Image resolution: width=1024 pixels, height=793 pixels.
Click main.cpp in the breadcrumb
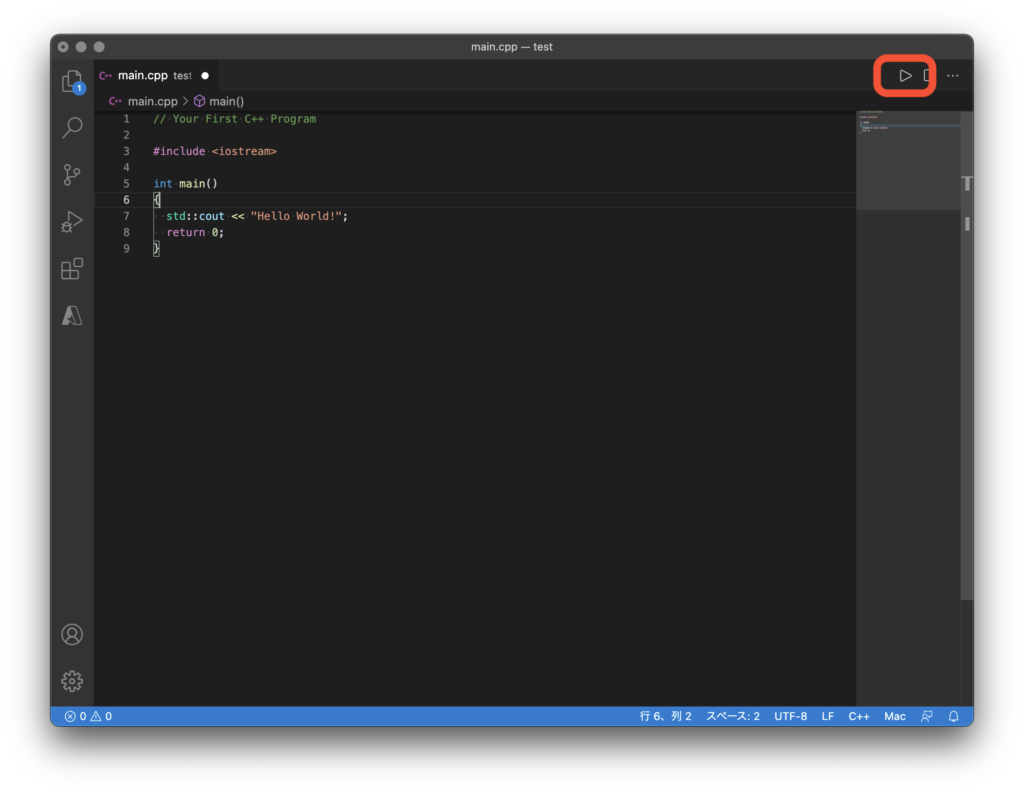point(153,101)
